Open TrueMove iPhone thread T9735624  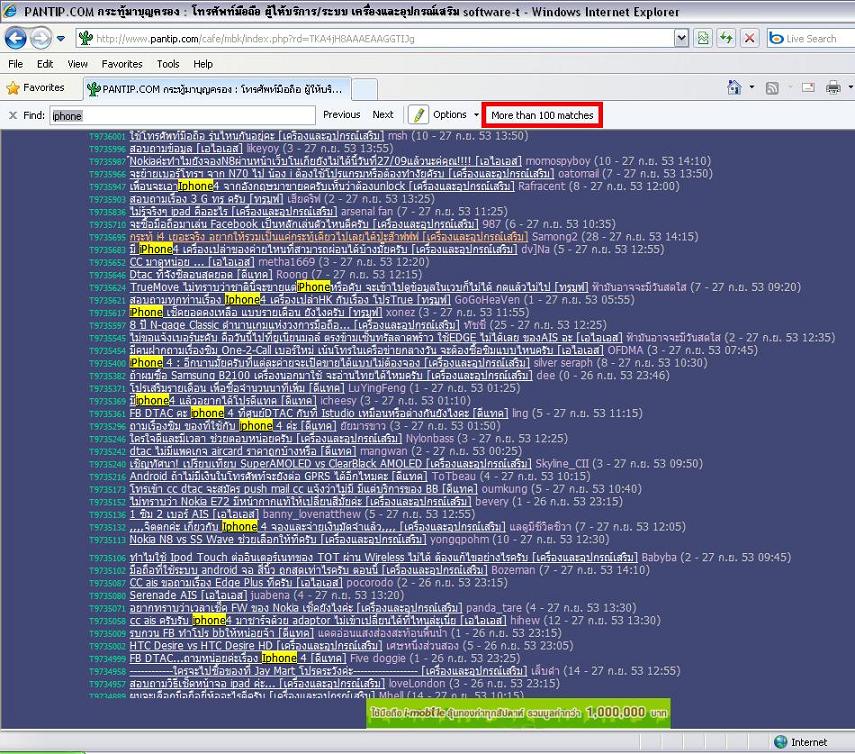point(359,287)
